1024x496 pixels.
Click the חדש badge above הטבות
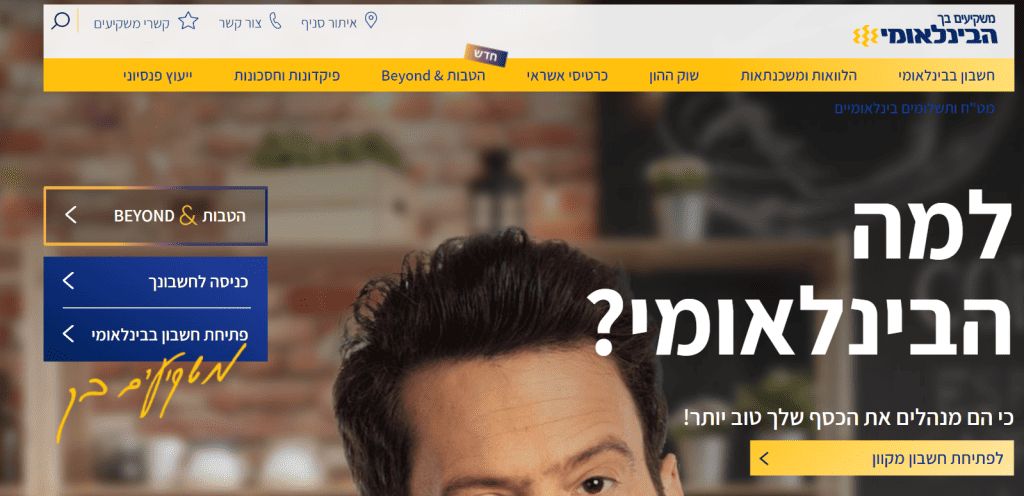point(486,55)
